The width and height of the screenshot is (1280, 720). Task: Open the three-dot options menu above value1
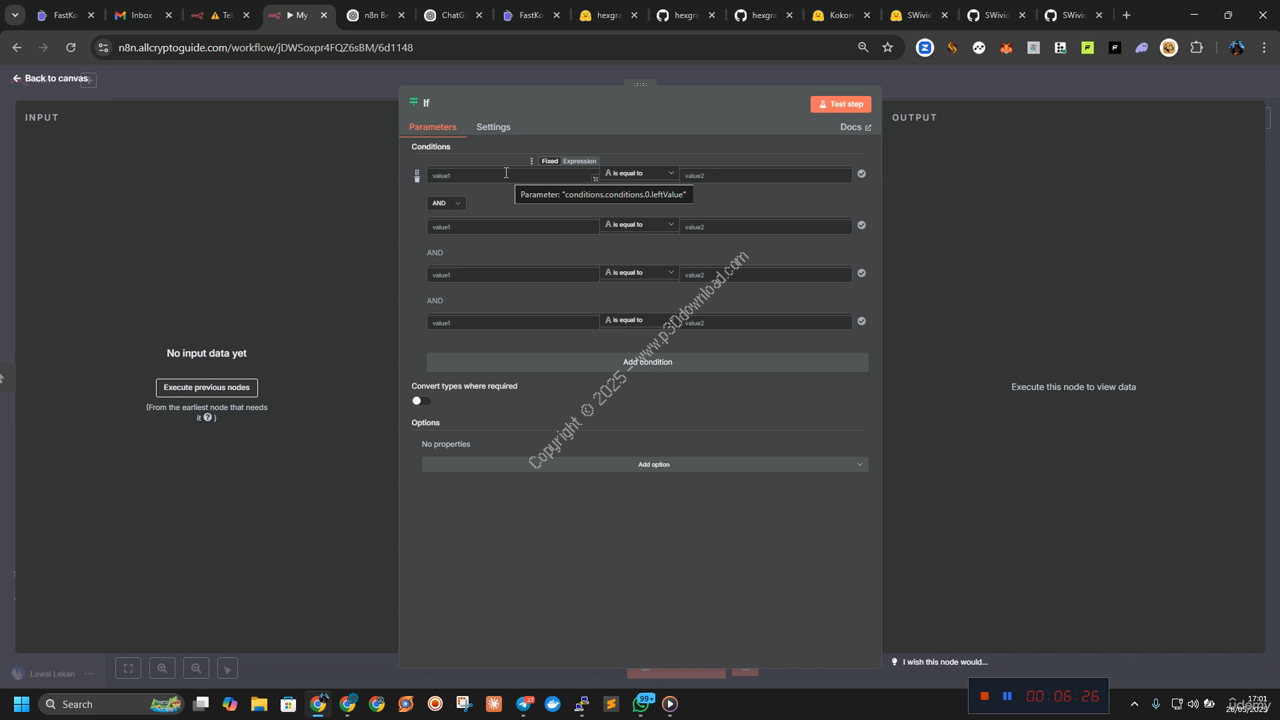[x=531, y=161]
